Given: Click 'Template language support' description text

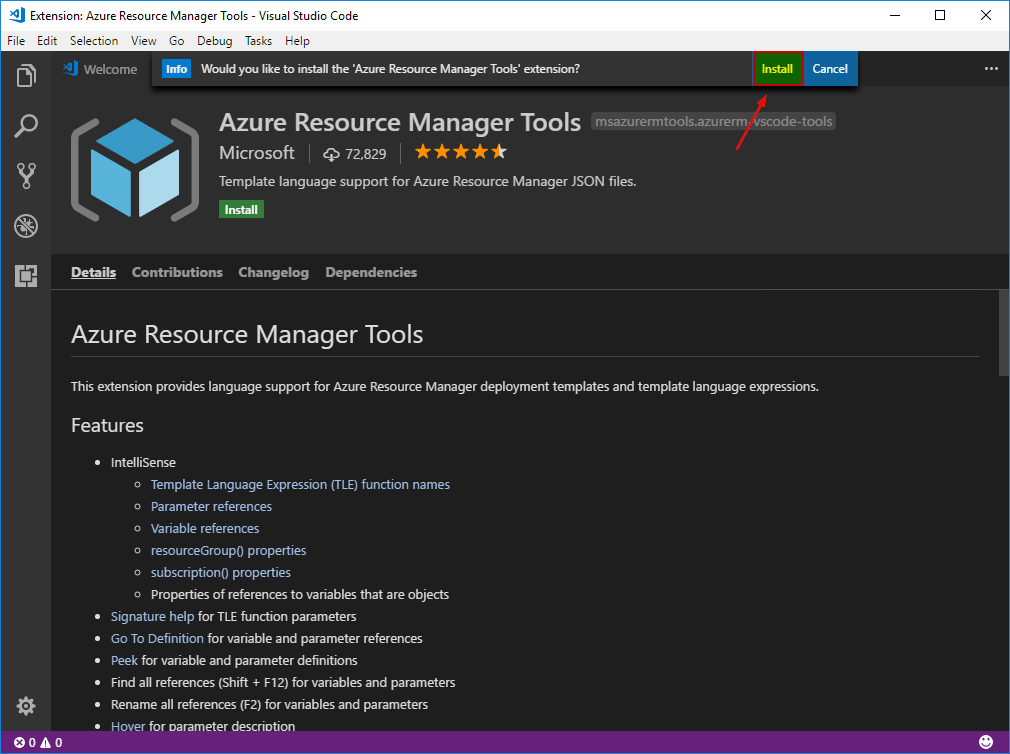Looking at the screenshot, I should coord(428,181).
